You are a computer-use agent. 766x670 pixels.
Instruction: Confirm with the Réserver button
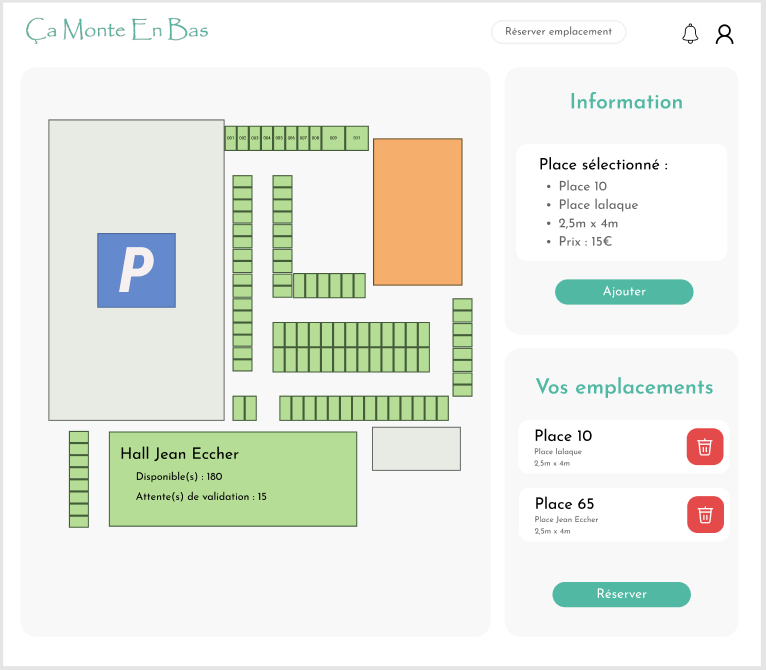click(x=621, y=594)
